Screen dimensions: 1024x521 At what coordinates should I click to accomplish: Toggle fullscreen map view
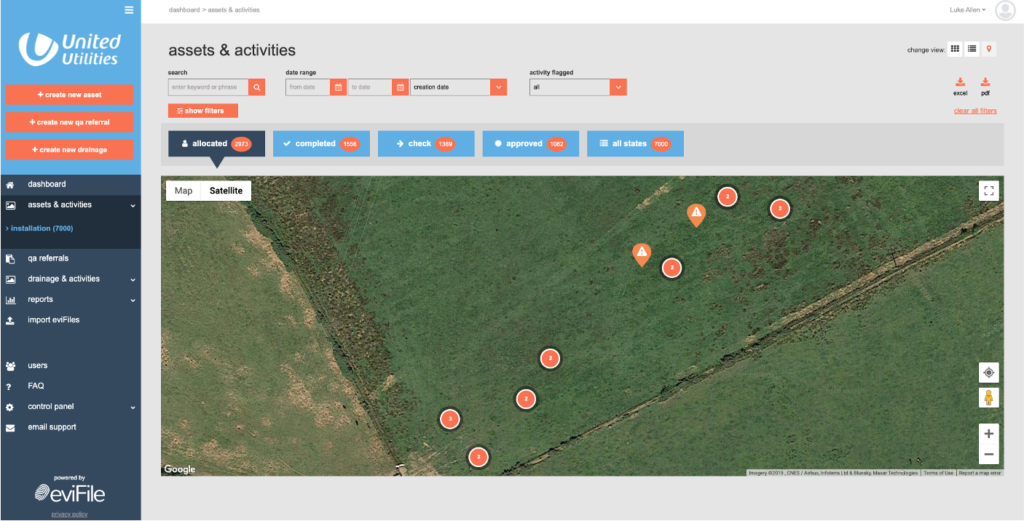(x=989, y=191)
